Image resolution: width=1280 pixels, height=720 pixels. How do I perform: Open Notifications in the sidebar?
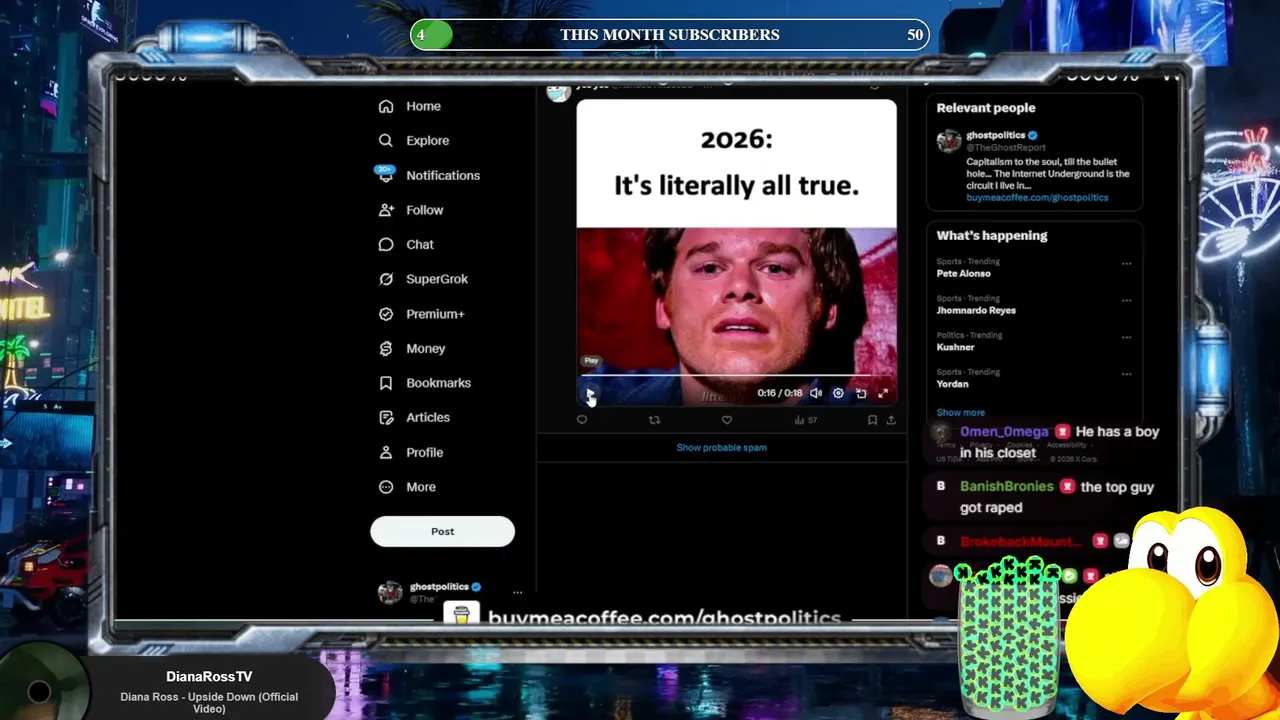tap(429, 175)
